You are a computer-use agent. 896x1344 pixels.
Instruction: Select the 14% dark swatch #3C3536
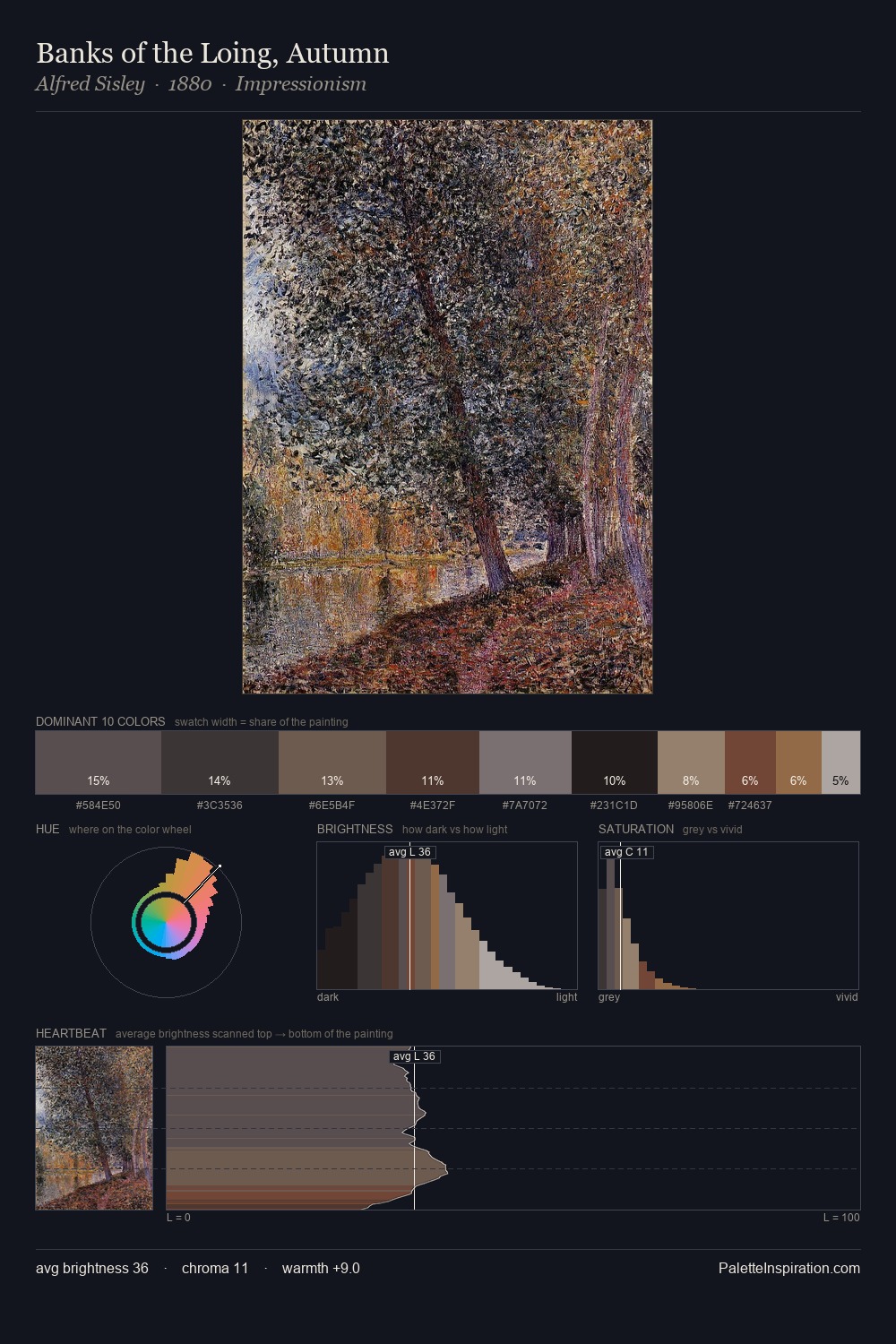point(220,762)
